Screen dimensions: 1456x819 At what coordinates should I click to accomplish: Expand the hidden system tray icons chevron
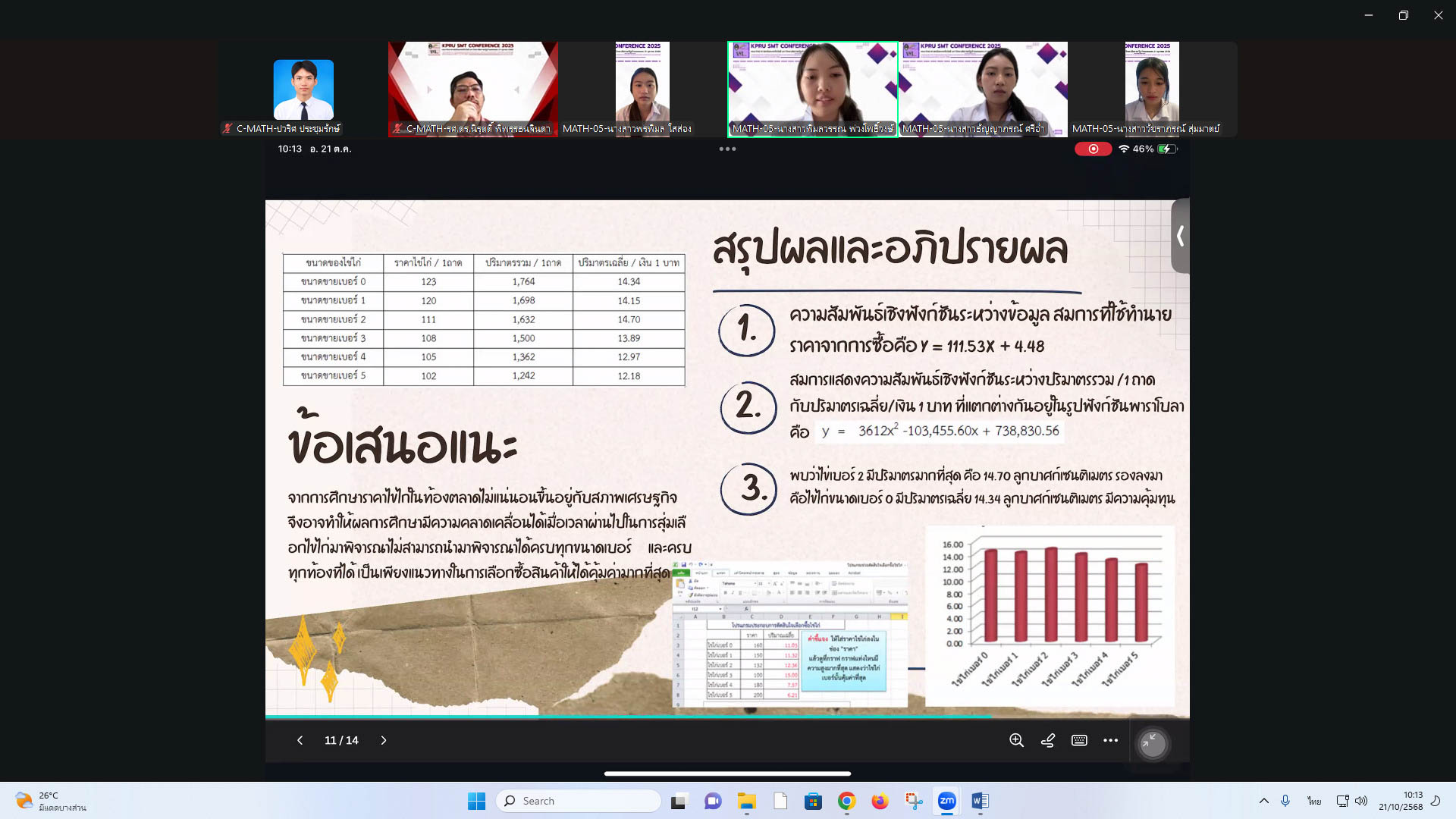coord(1263,801)
